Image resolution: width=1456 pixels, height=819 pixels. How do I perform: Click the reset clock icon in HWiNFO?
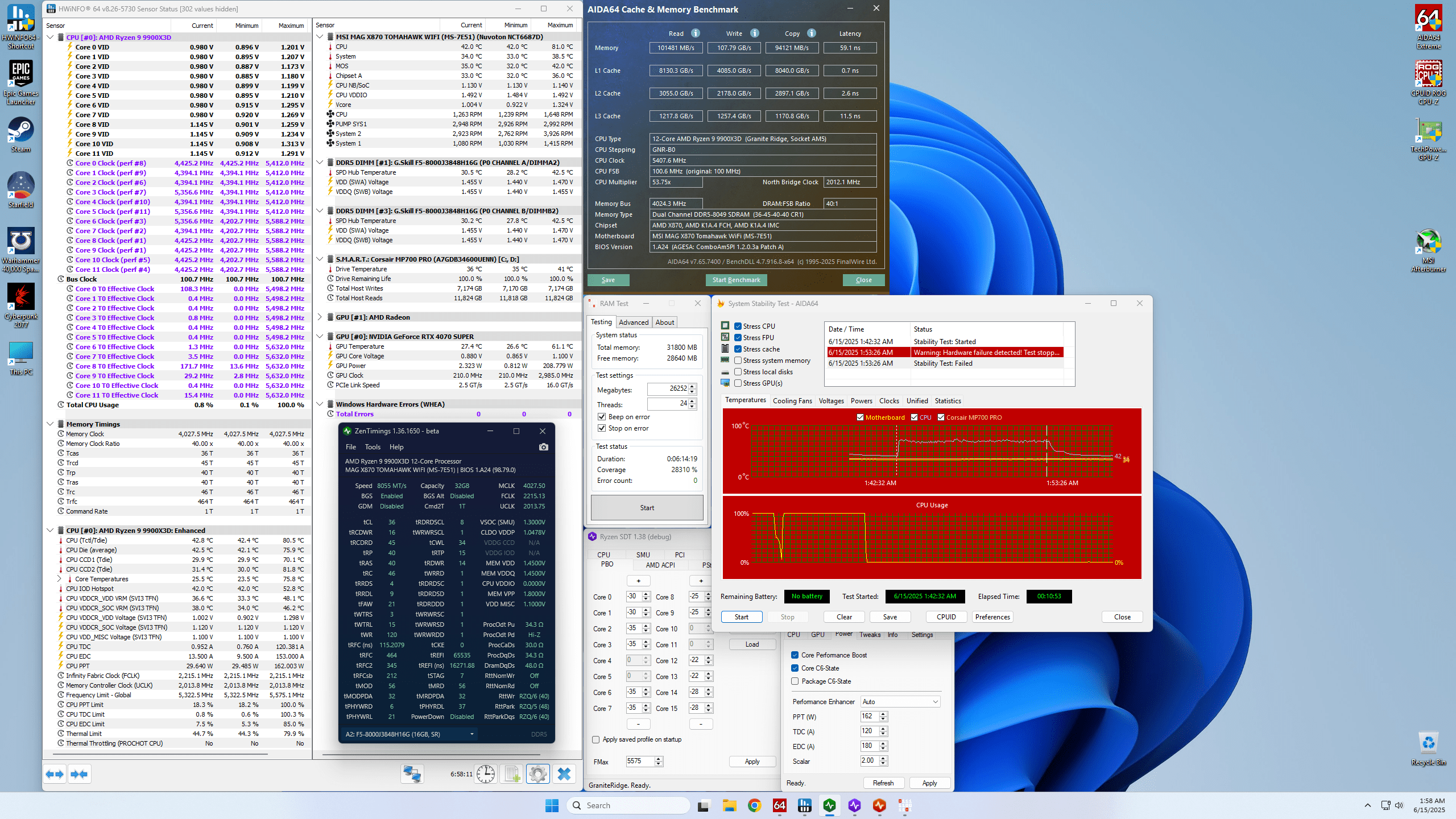485,774
